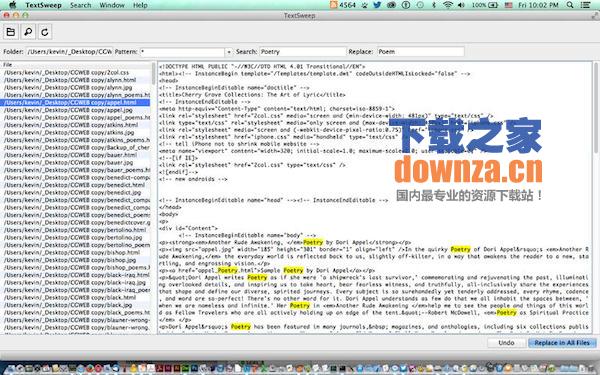Viewport: 600px width, 375px height.
Task: Select file bertolino.jpg in list
Action: (75, 237)
